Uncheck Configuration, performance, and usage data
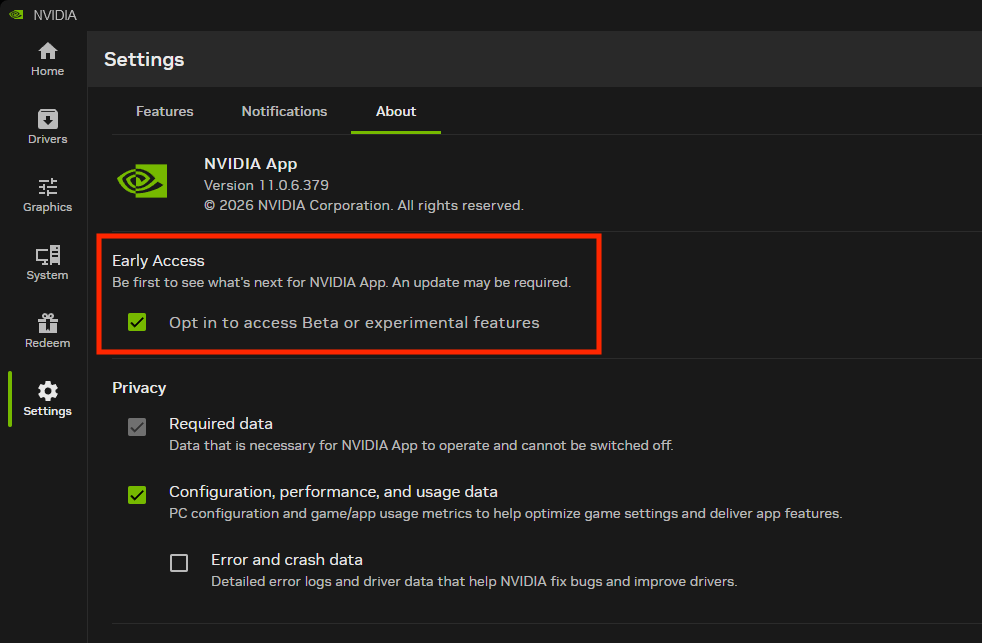The image size is (982, 643). point(137,494)
